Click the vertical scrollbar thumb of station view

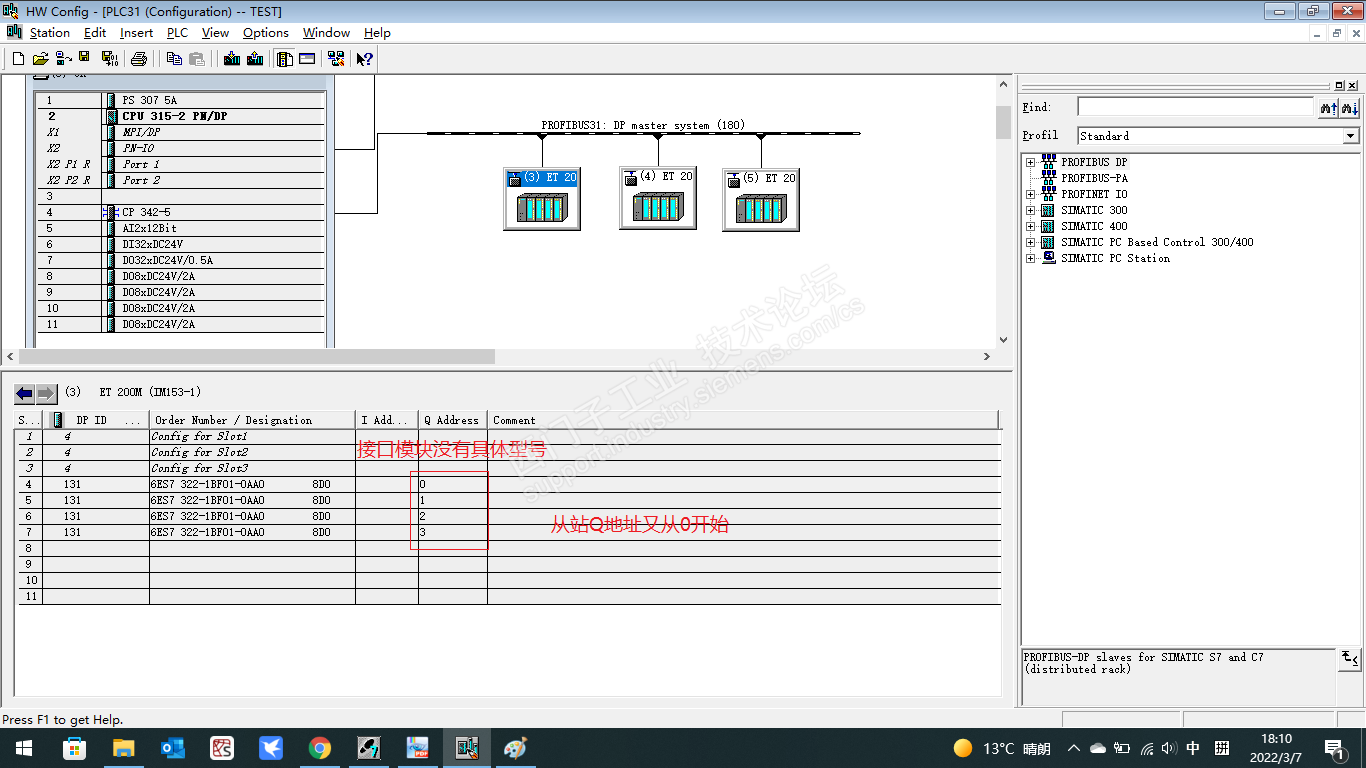pyautogui.click(x=1003, y=123)
